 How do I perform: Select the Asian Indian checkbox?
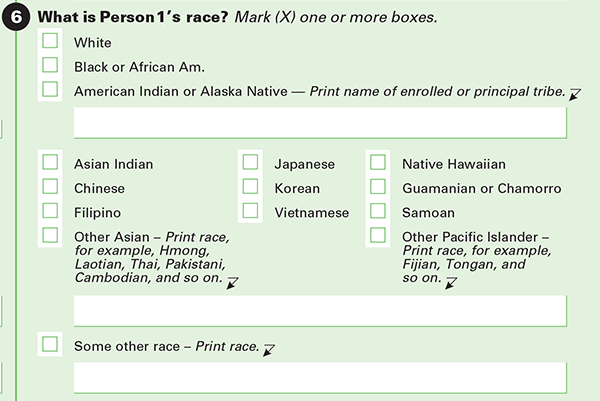click(50, 163)
